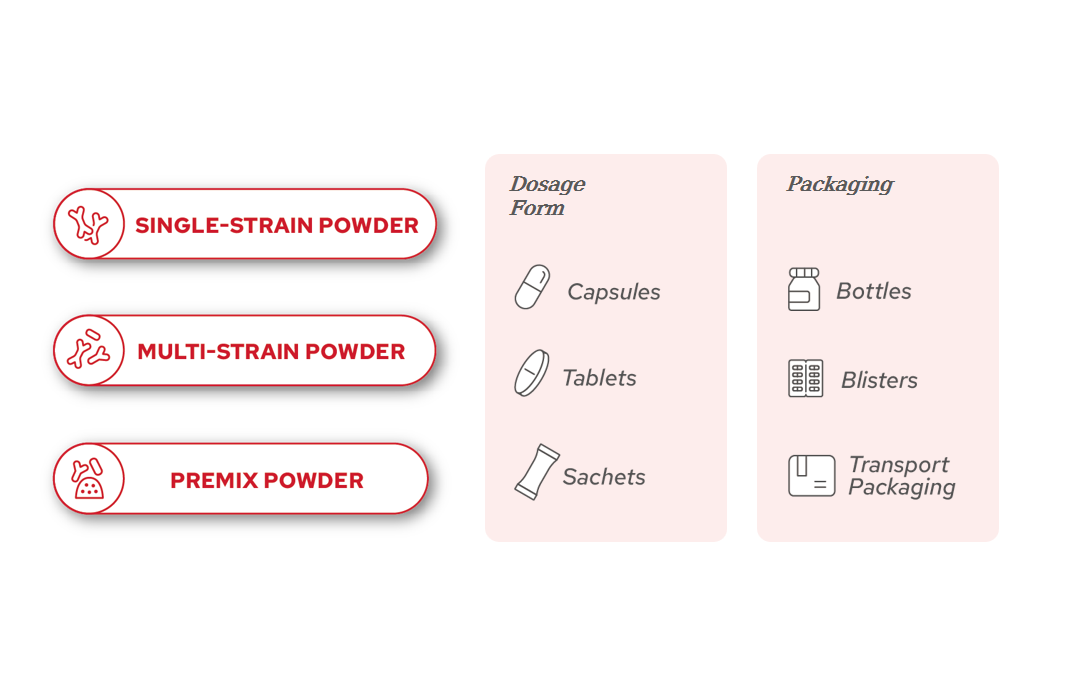Click the multi-strain bacteria icon

(x=89, y=351)
